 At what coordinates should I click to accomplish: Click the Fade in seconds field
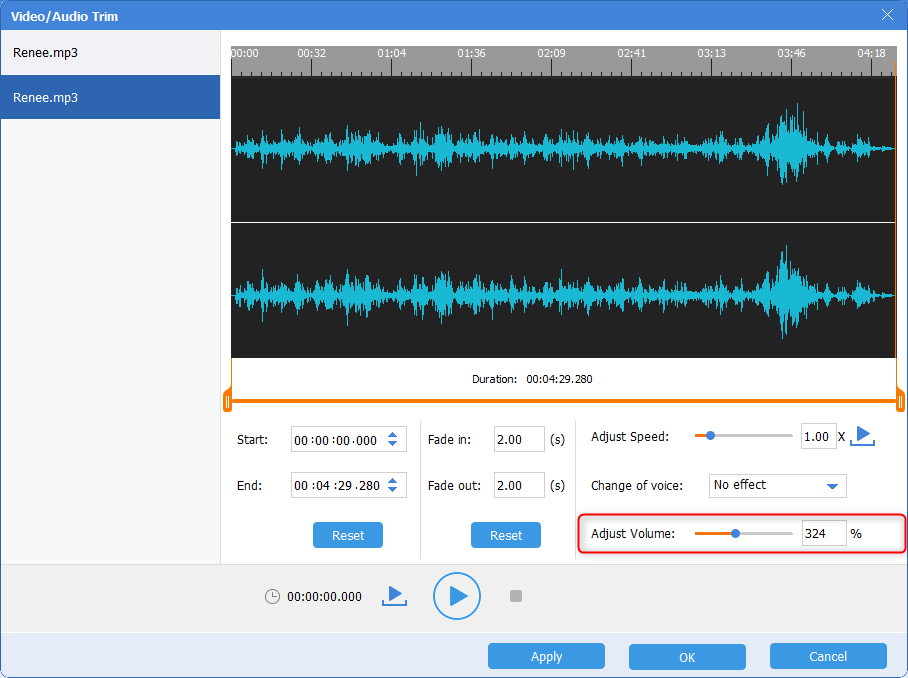pyautogui.click(x=519, y=440)
